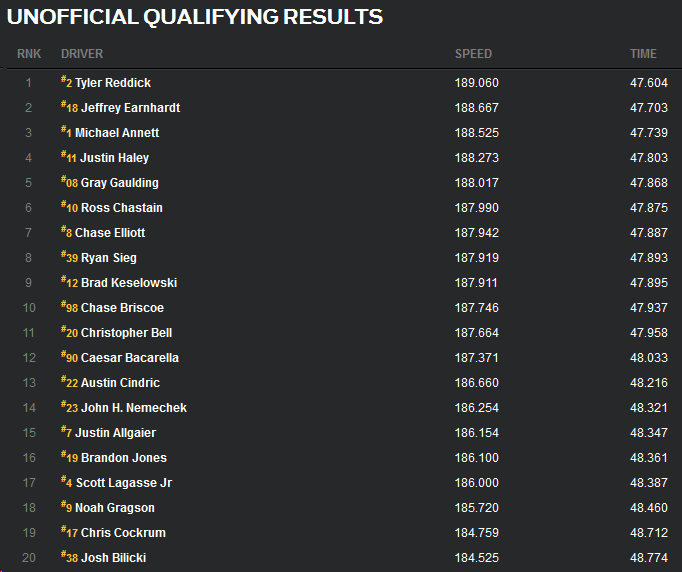Click the Unofficial Qualifying Results heading
This screenshot has height=572, width=682.
(194, 17)
